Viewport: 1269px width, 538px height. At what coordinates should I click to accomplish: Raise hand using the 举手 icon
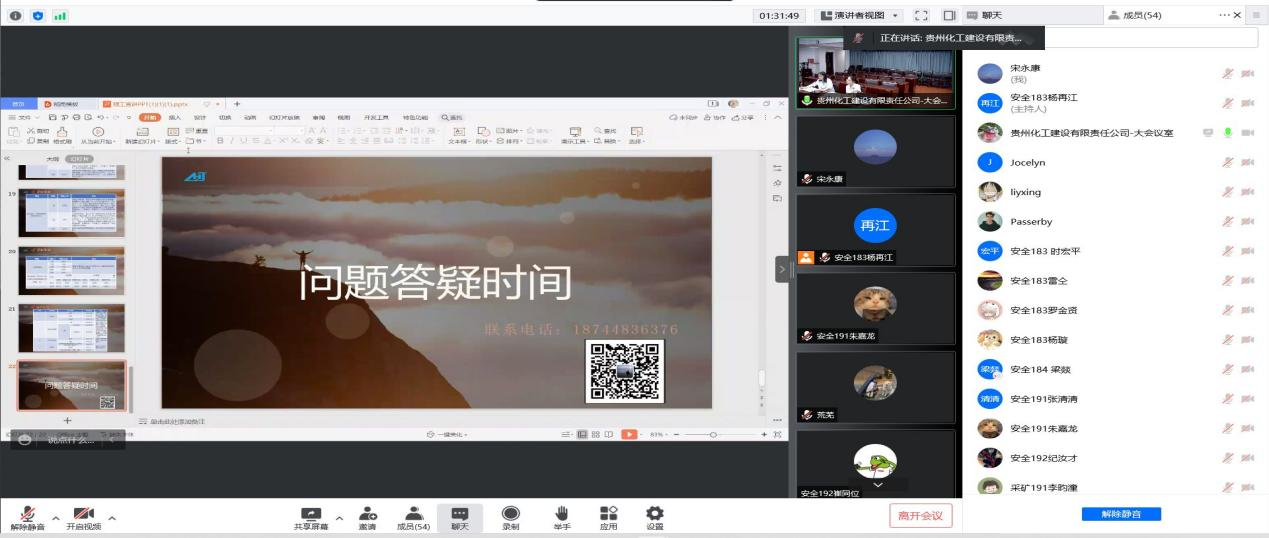click(562, 513)
